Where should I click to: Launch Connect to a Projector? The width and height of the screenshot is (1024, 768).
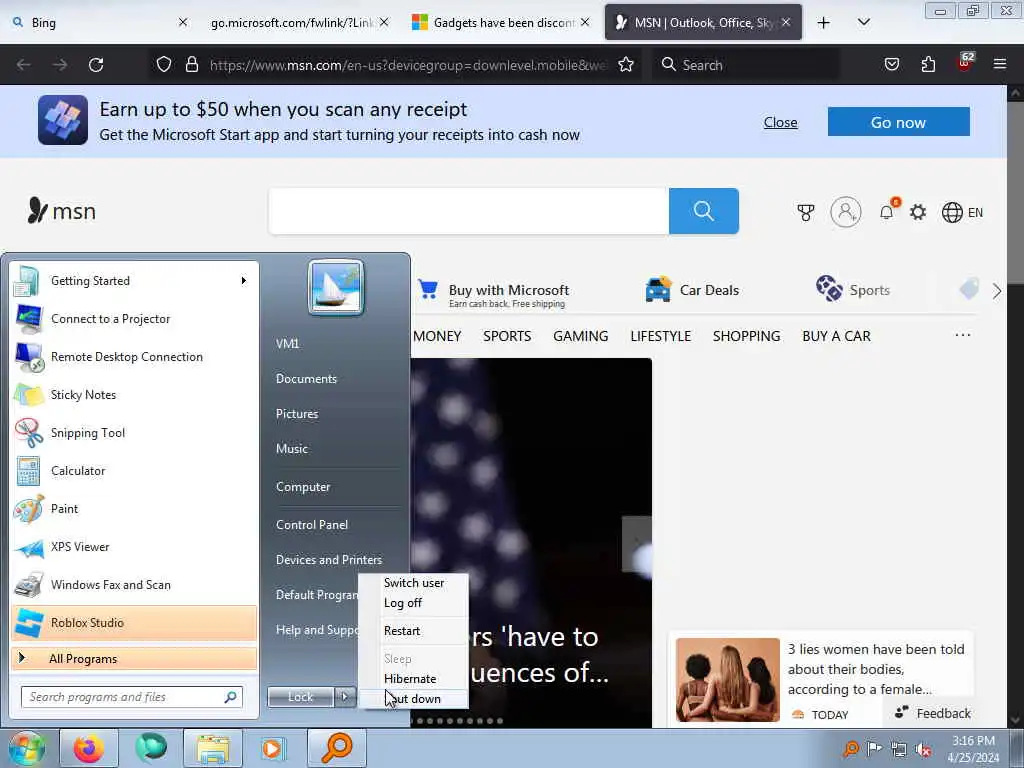pyautogui.click(x=134, y=319)
